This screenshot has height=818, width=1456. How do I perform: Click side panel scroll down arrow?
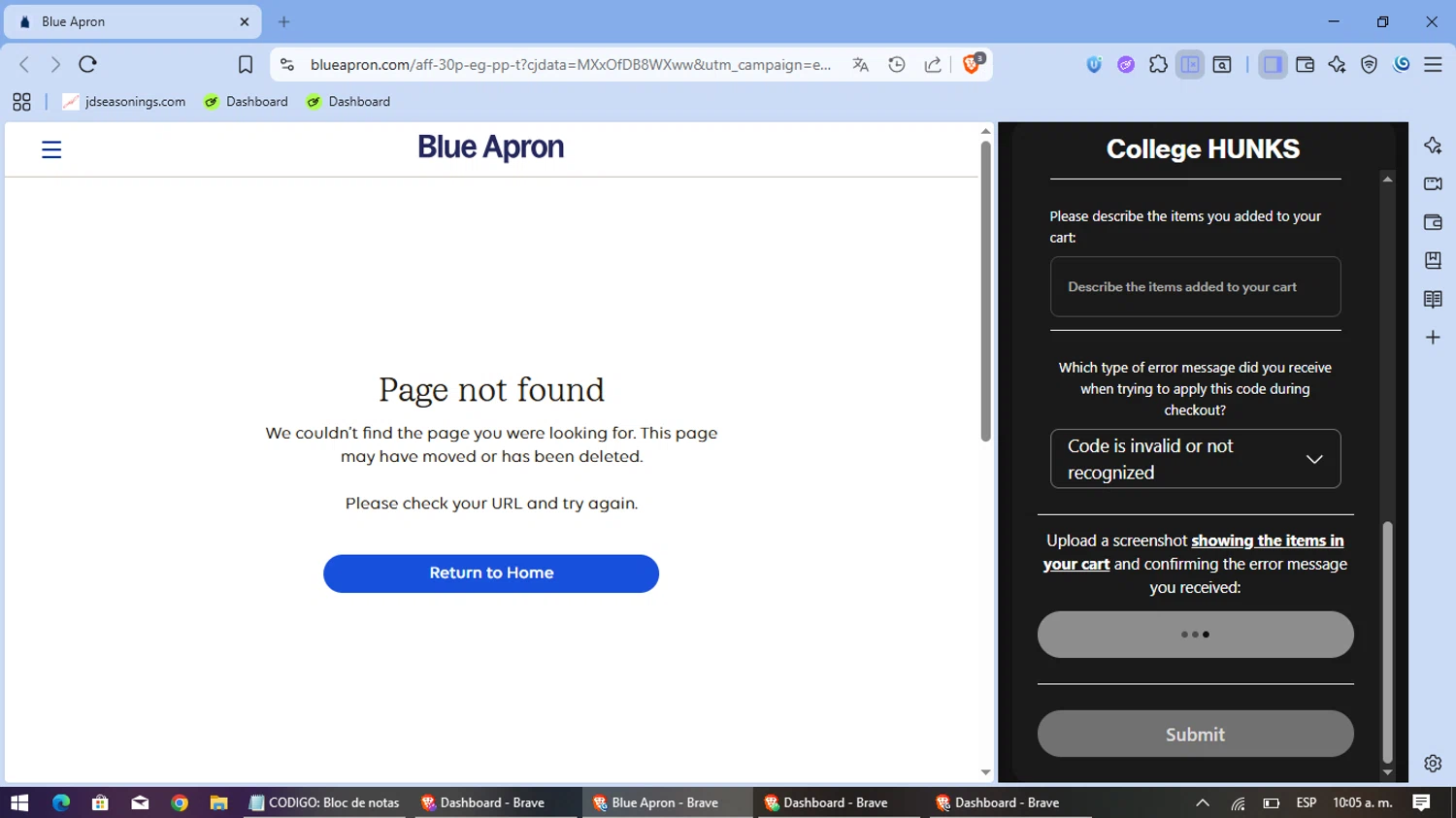[1387, 772]
